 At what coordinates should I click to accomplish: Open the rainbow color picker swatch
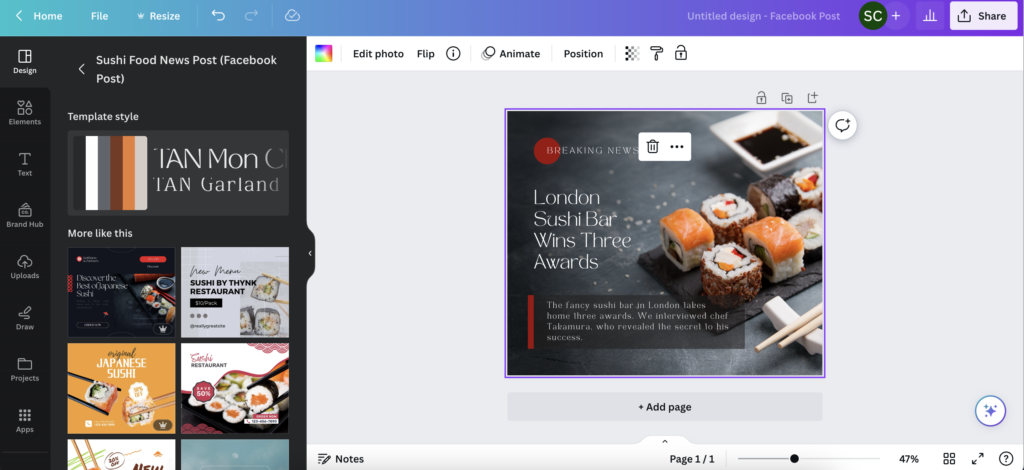(324, 54)
